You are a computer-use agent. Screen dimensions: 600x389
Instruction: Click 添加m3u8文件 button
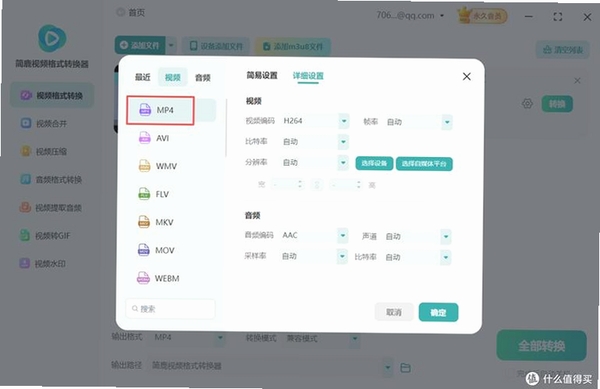[x=293, y=47]
